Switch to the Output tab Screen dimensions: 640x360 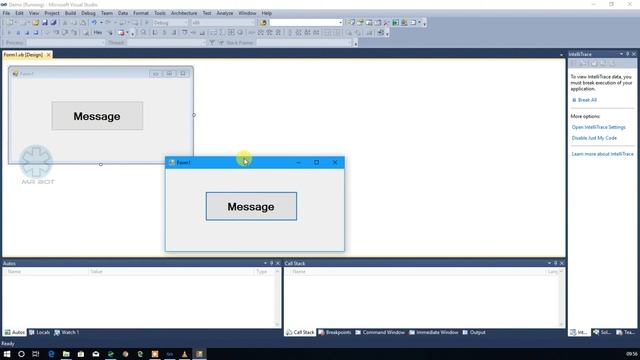(x=474, y=332)
